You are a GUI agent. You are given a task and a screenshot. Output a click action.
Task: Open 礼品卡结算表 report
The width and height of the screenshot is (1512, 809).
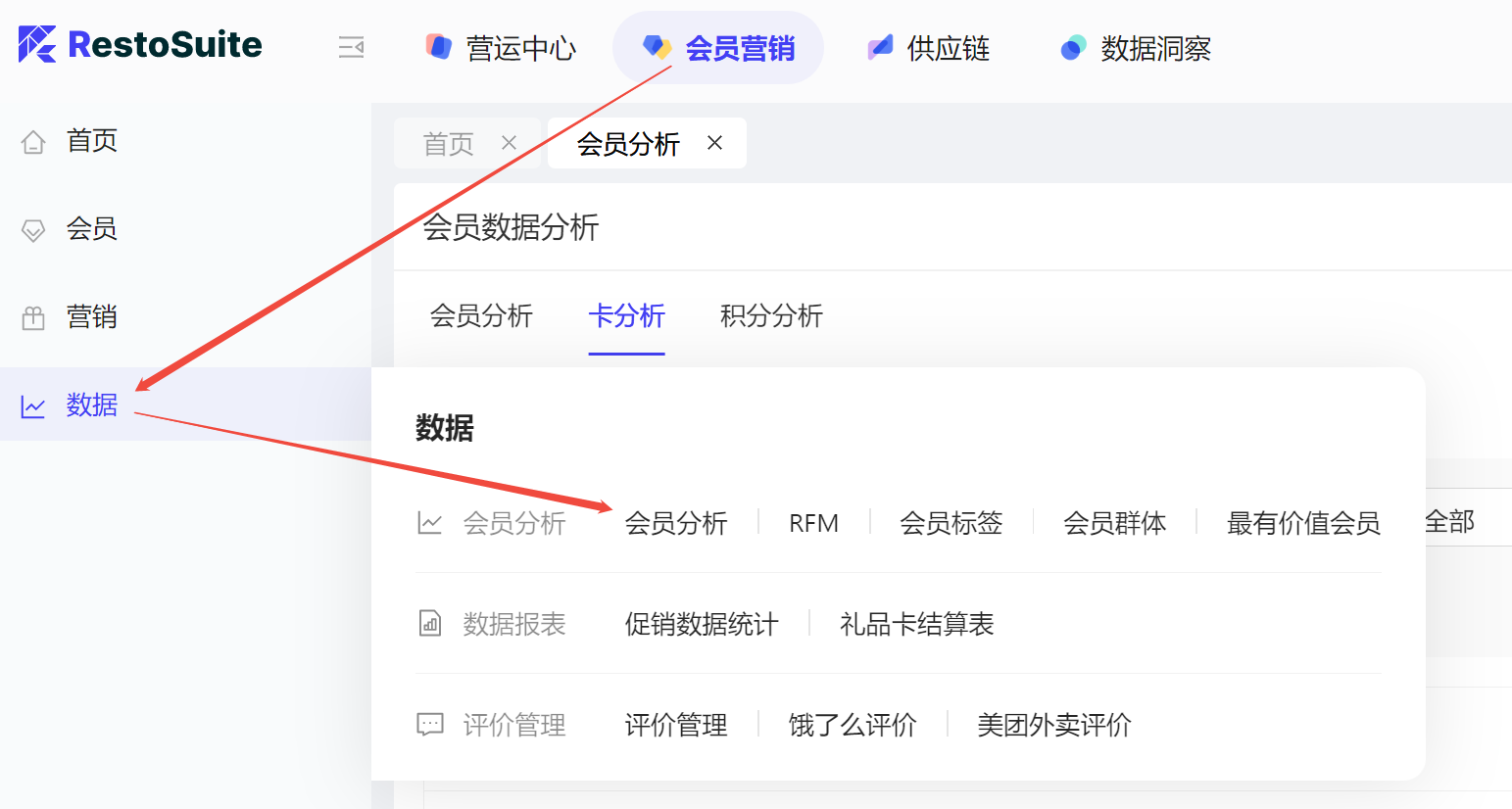click(x=916, y=624)
